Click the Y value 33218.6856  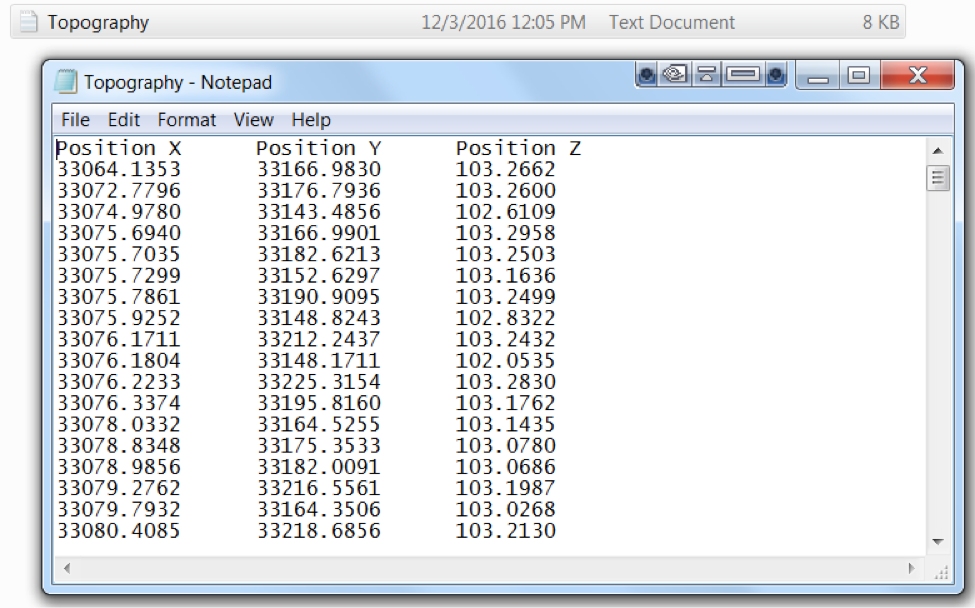(x=319, y=530)
